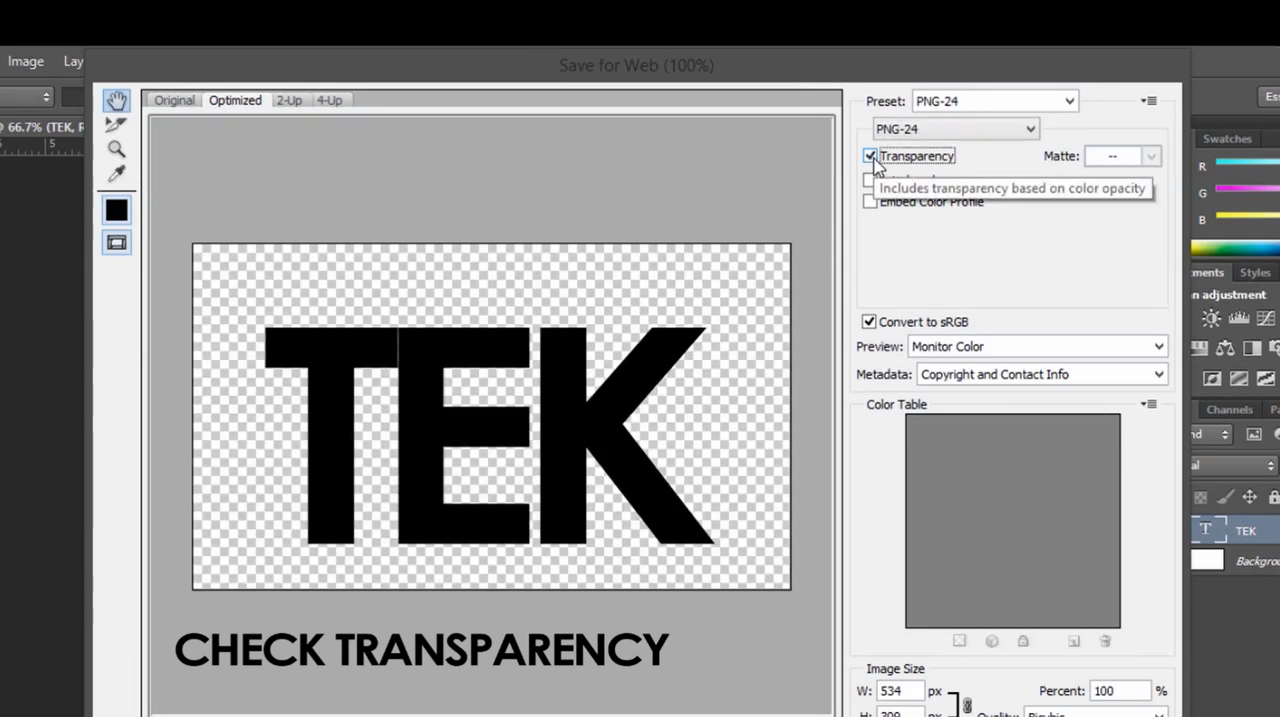Add an Invert adjustment
Image resolution: width=1280 pixels, height=717 pixels.
click(x=1212, y=378)
